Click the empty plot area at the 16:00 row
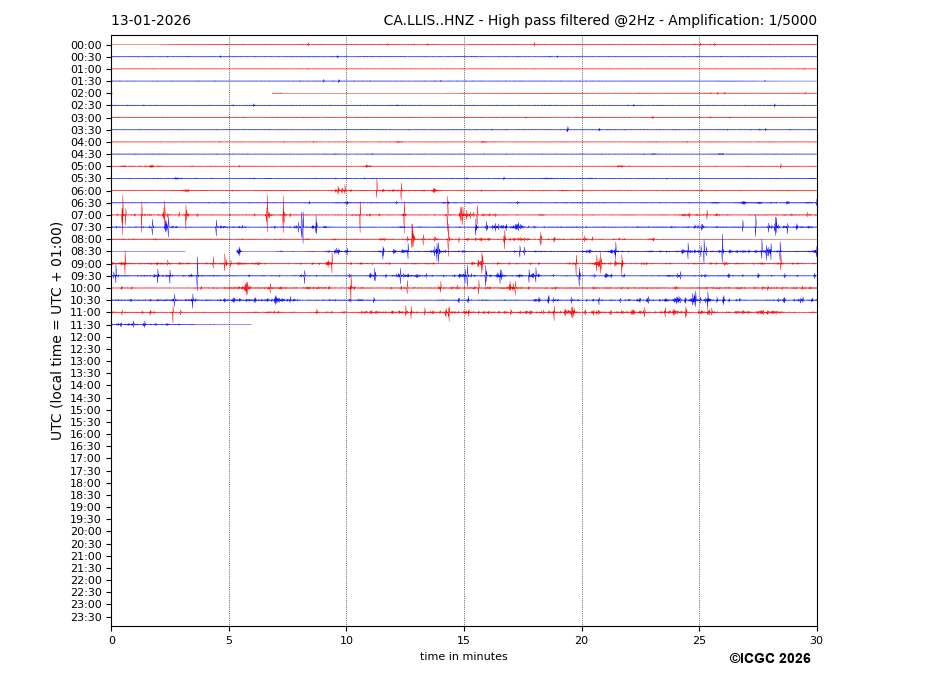 463,434
